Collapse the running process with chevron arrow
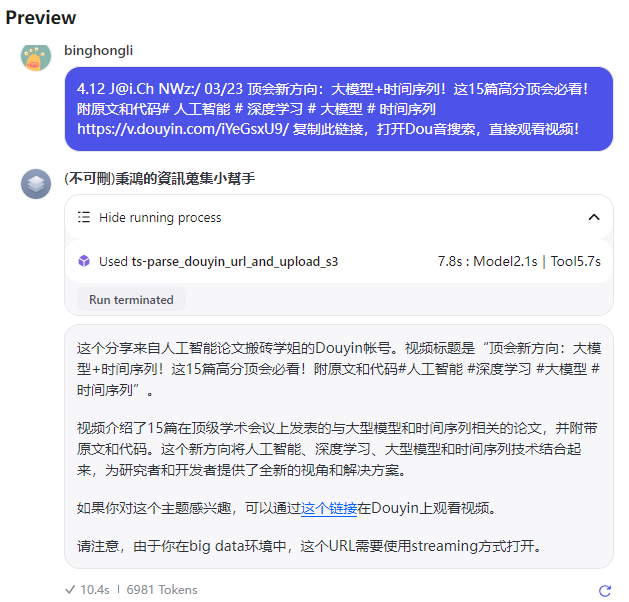 tap(594, 217)
